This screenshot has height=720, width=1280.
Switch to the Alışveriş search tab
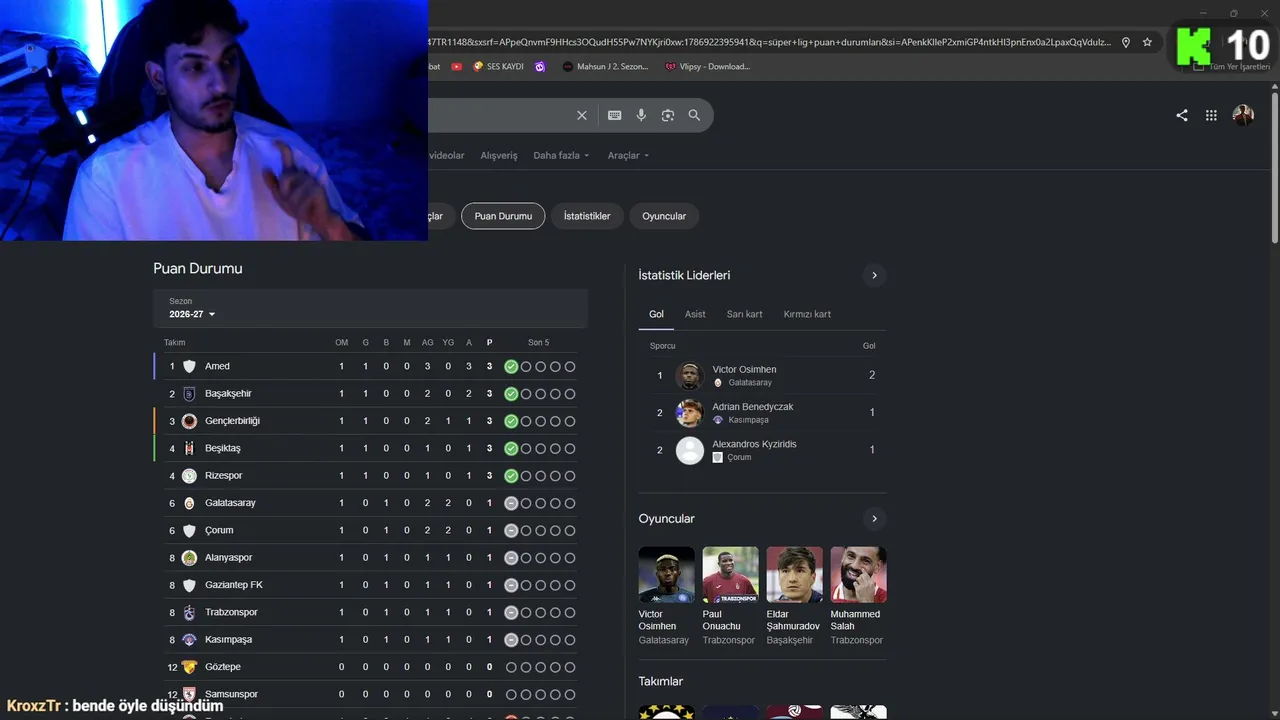tap(499, 155)
